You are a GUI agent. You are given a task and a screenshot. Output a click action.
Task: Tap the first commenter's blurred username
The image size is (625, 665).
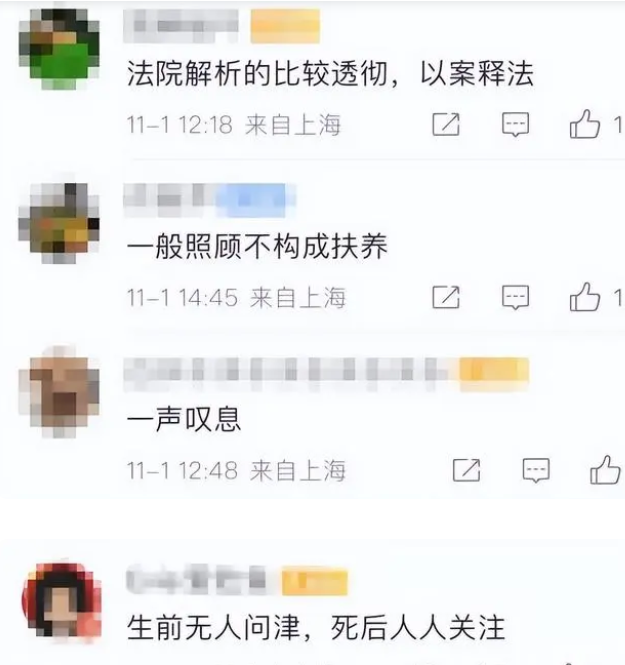[181, 26]
